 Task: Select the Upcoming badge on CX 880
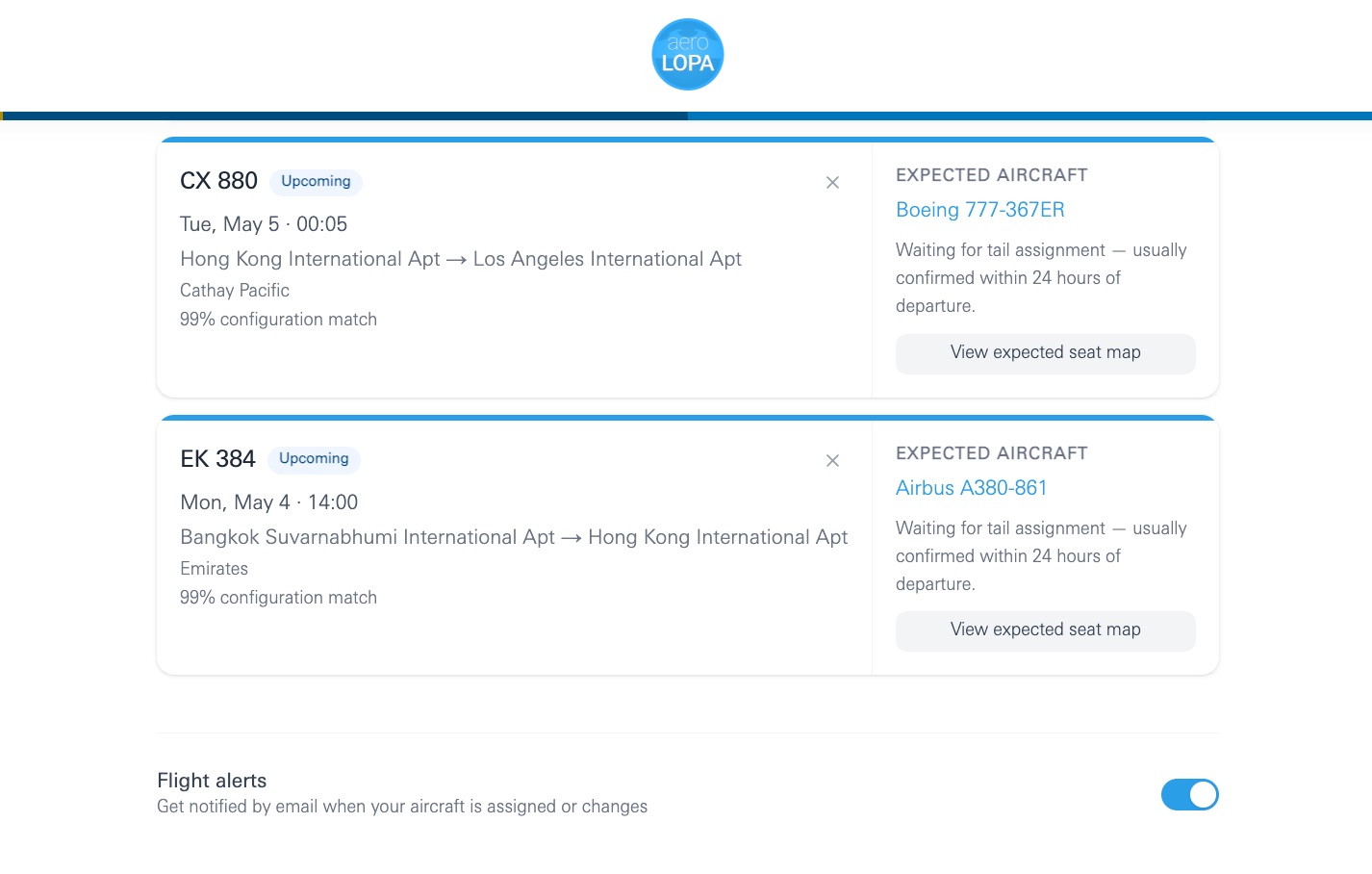click(315, 181)
